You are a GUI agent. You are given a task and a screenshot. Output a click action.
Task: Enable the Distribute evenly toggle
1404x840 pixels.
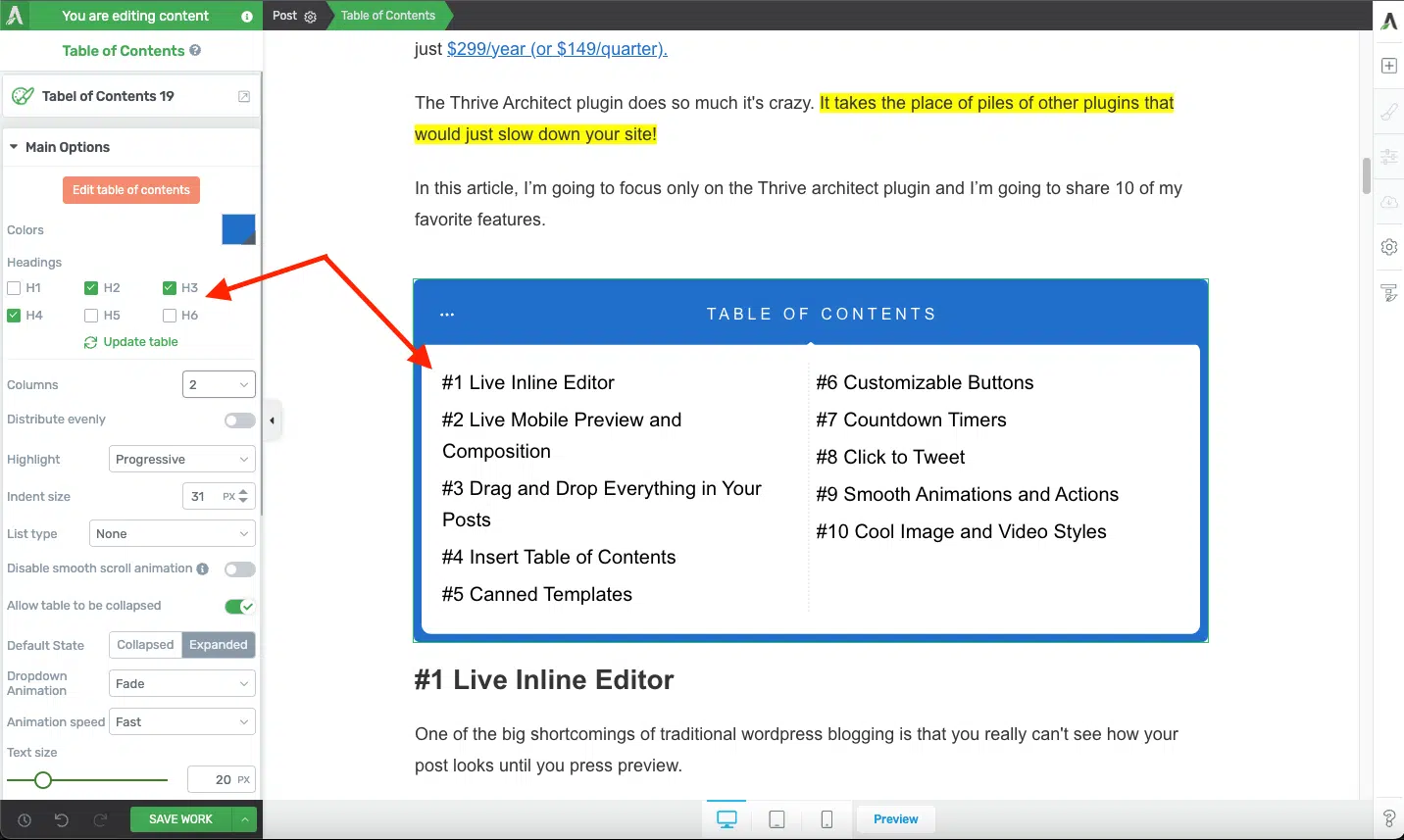coord(239,420)
